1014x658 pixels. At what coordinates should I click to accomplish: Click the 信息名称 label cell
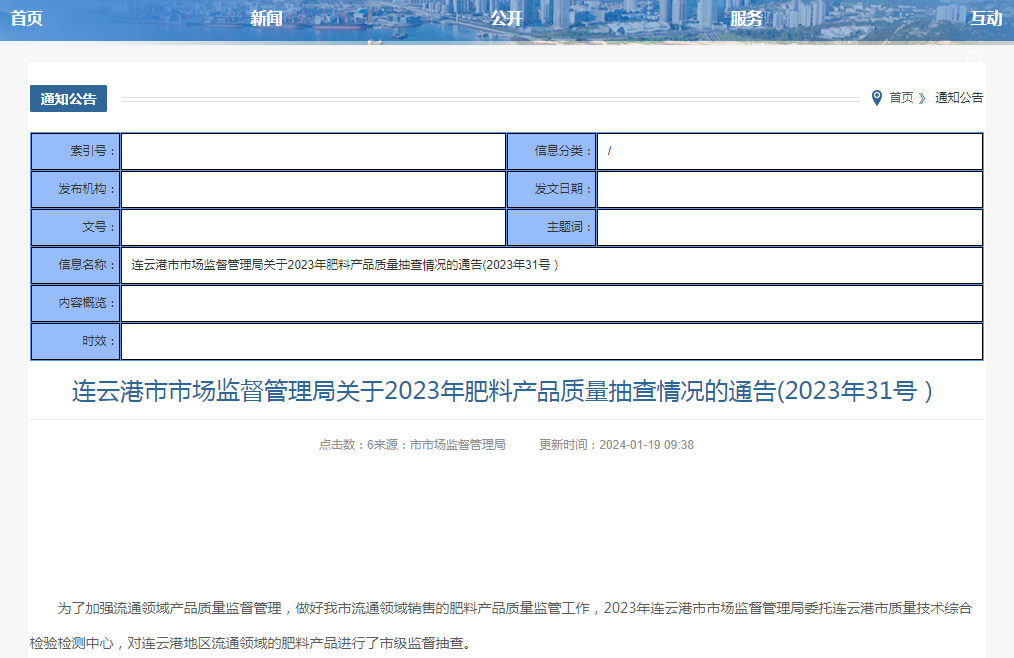[76, 265]
